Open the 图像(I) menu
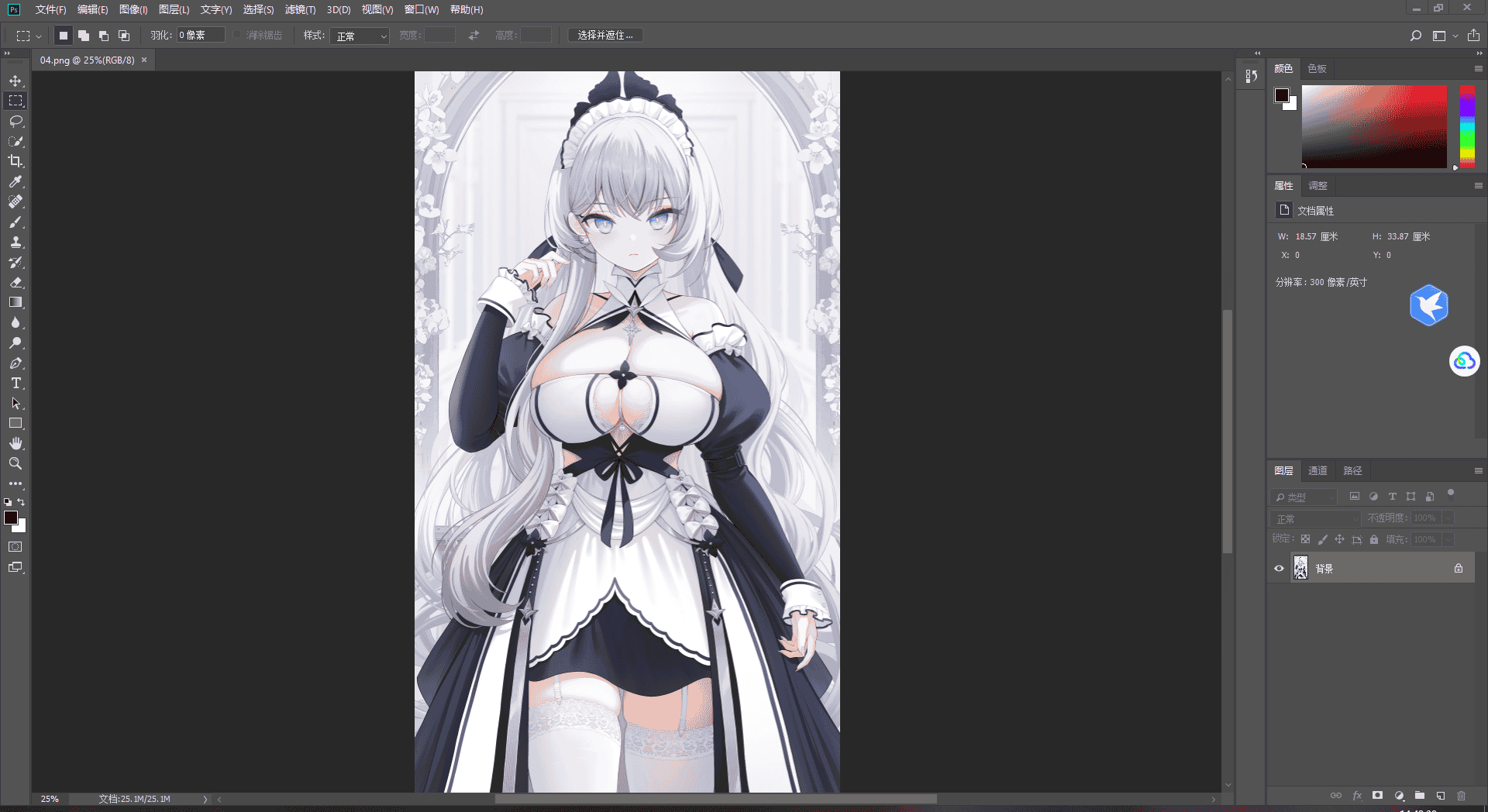Image resolution: width=1488 pixels, height=812 pixels. tap(133, 10)
